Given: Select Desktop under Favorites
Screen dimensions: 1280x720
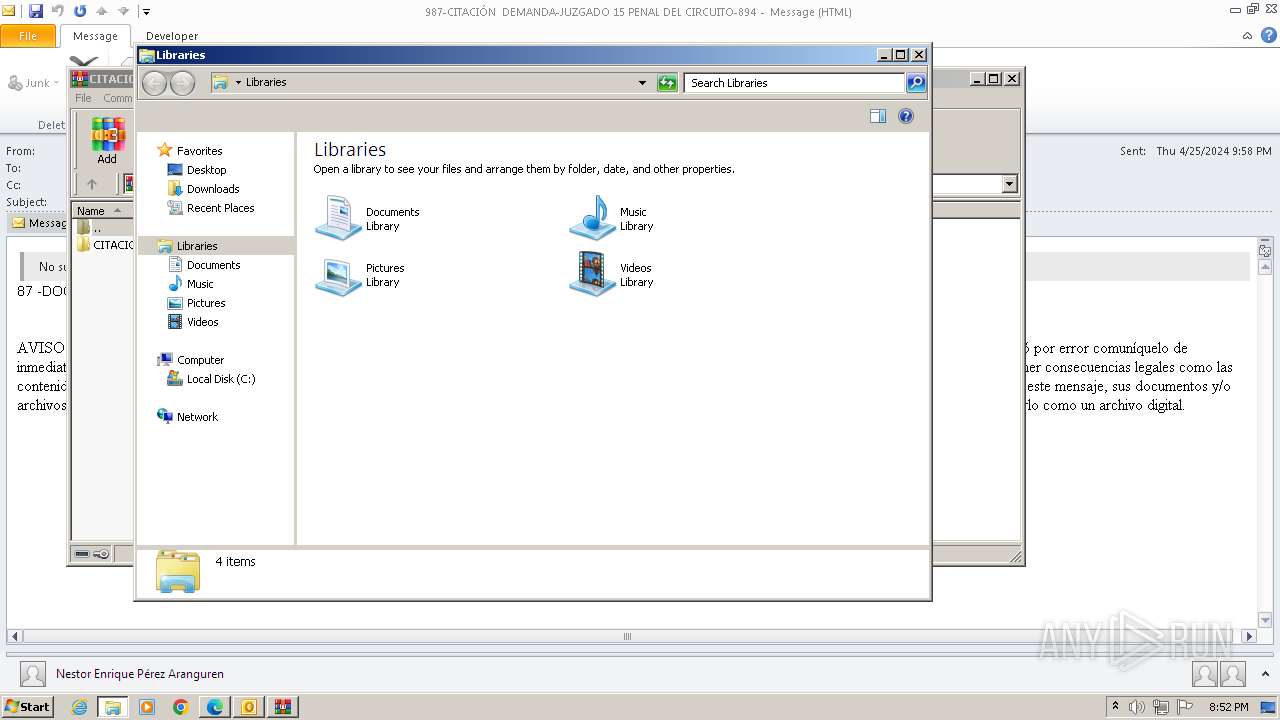Looking at the screenshot, I should (197, 170).
